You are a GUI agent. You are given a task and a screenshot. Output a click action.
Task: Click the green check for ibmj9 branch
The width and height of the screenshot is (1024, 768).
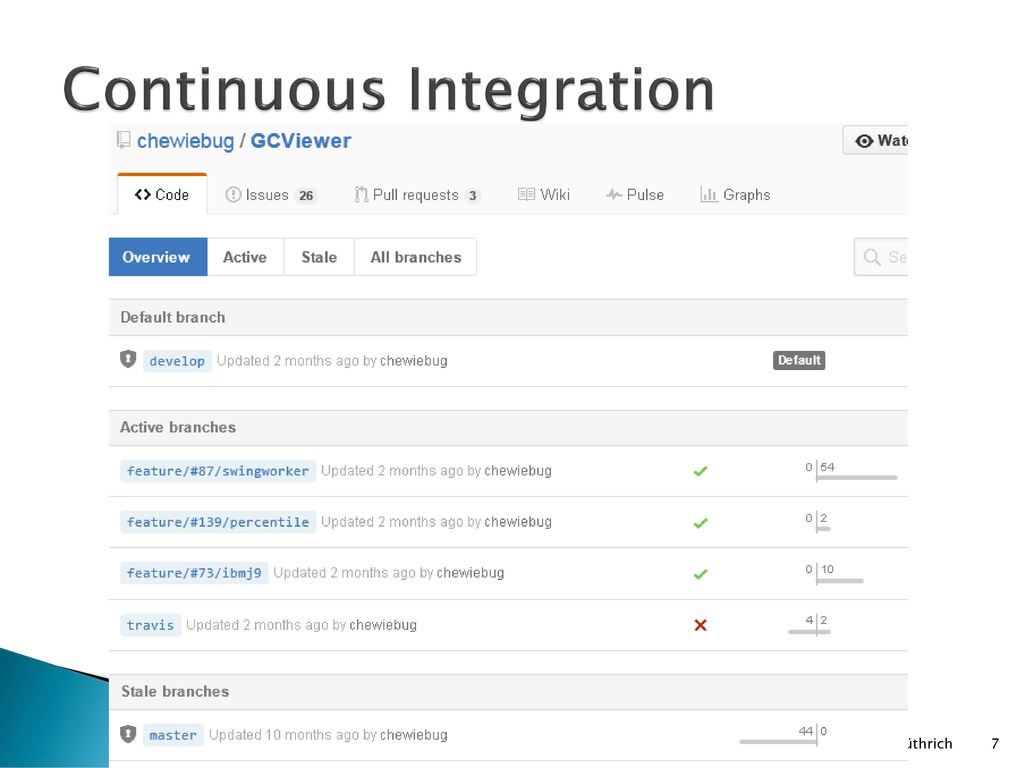pyautogui.click(x=700, y=574)
